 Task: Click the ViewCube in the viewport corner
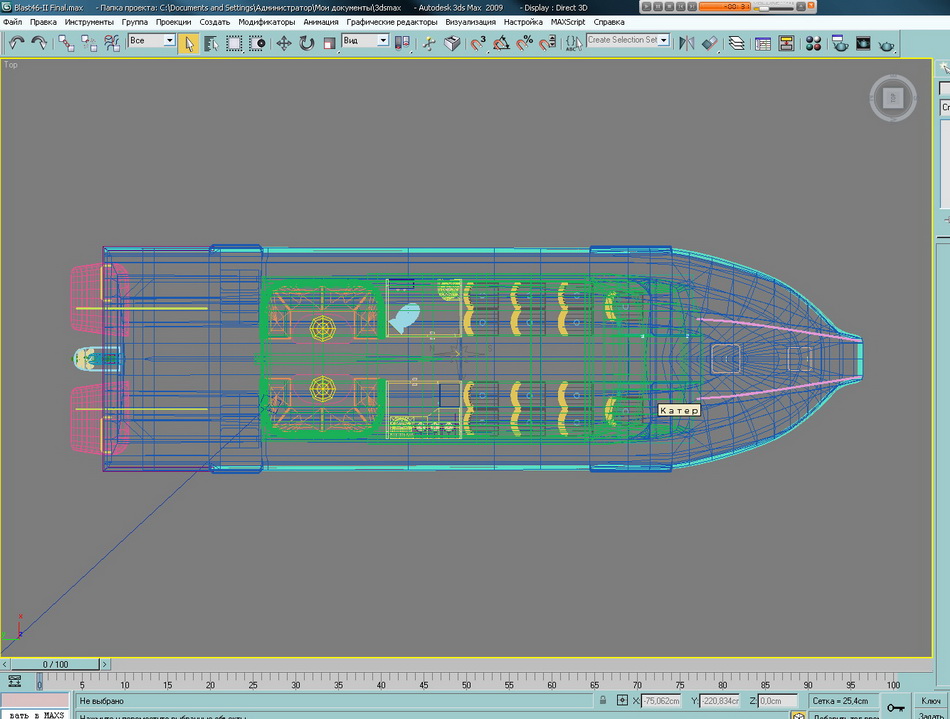tap(892, 97)
